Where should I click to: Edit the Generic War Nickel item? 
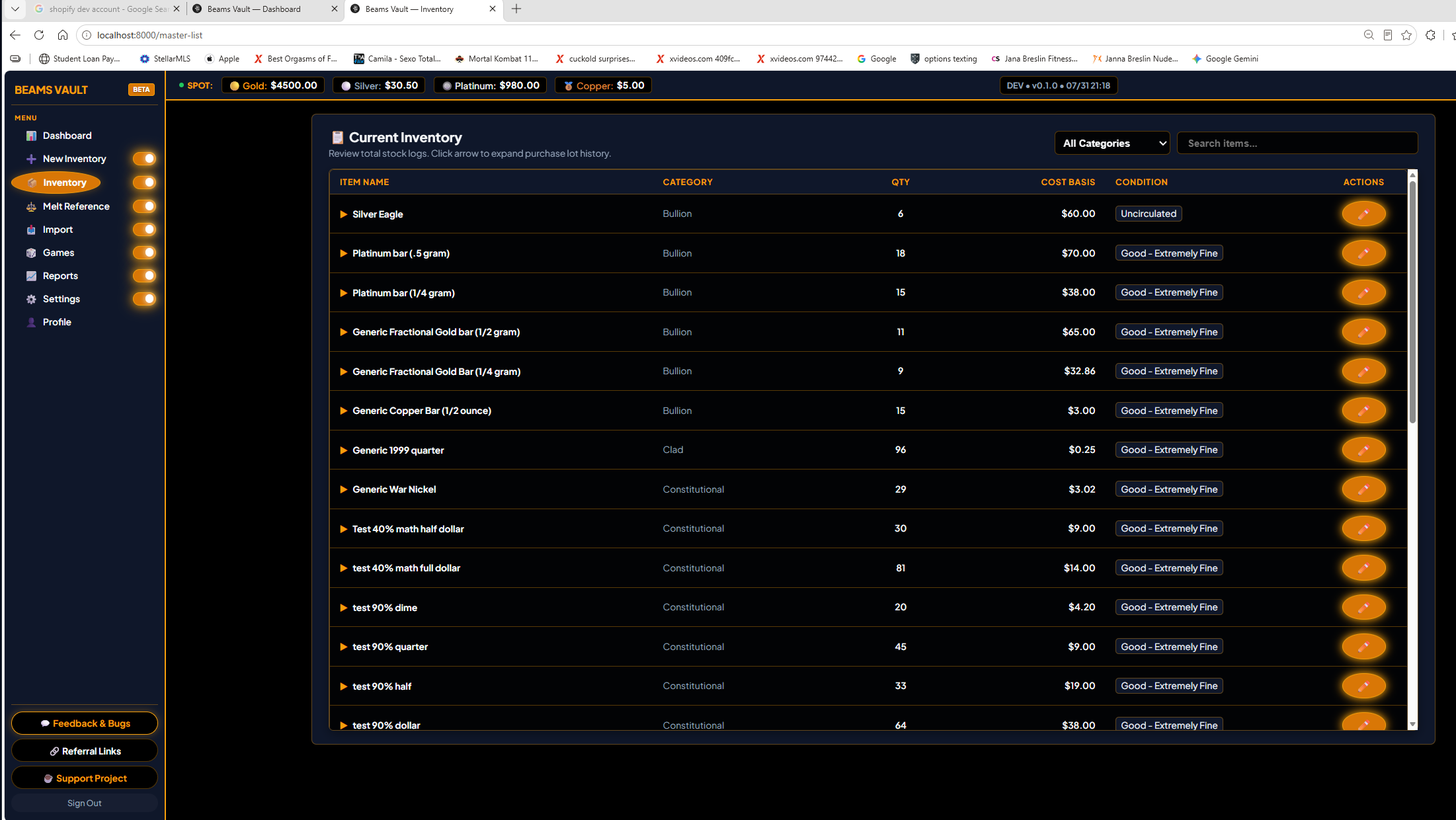(x=1363, y=489)
